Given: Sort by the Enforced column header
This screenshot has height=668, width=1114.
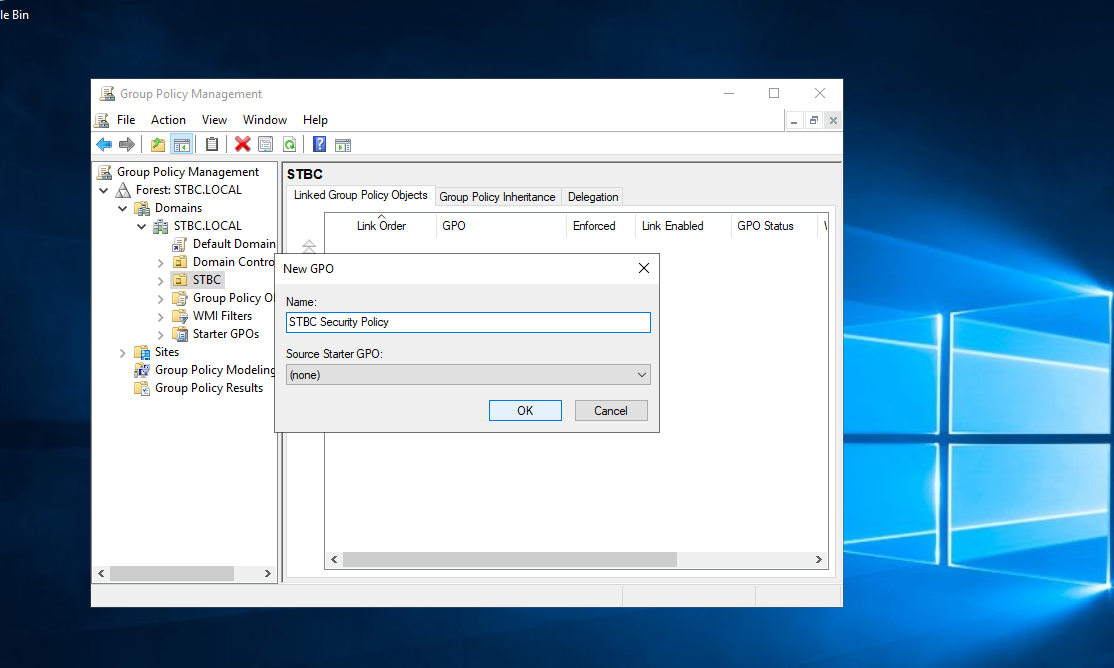Looking at the screenshot, I should 601,225.
